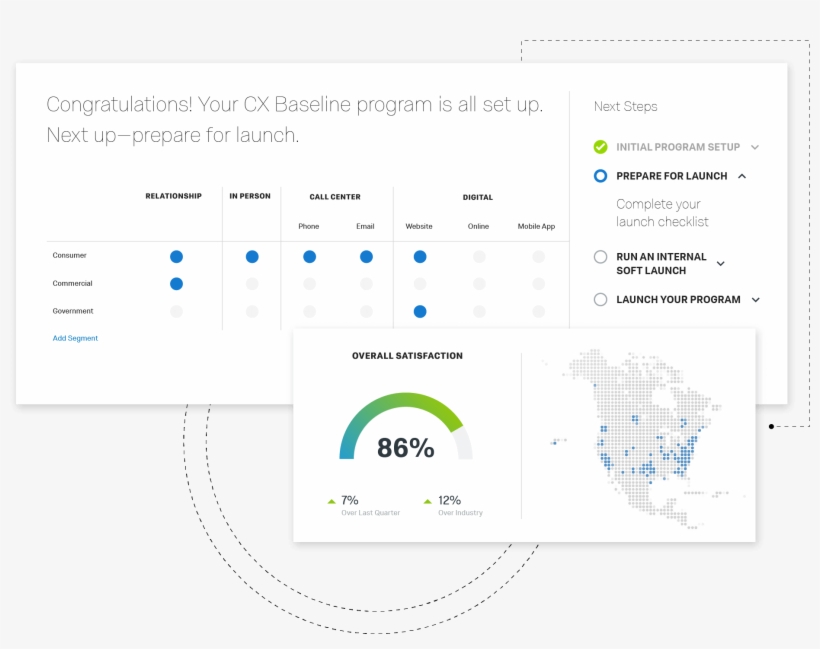The height and width of the screenshot is (649, 820).
Task: Click the green Initial Program Setup checkmark
Action: point(600,147)
